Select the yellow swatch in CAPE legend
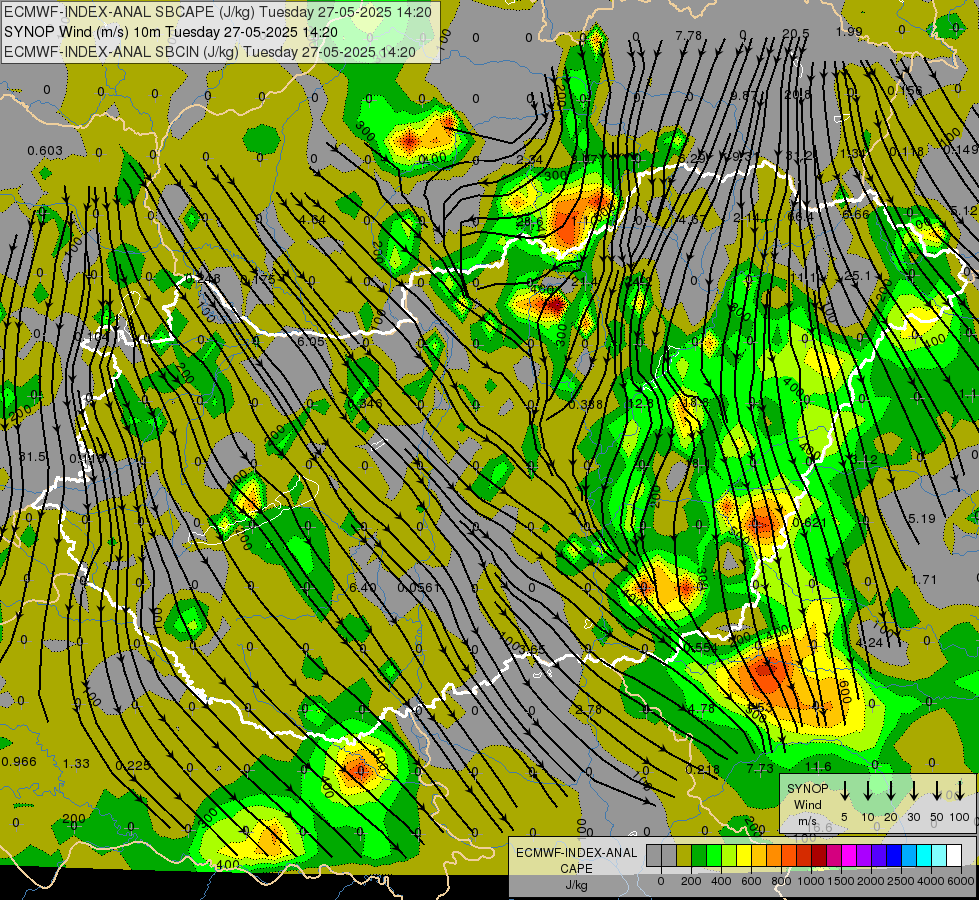This screenshot has height=900, width=979. pos(744,855)
